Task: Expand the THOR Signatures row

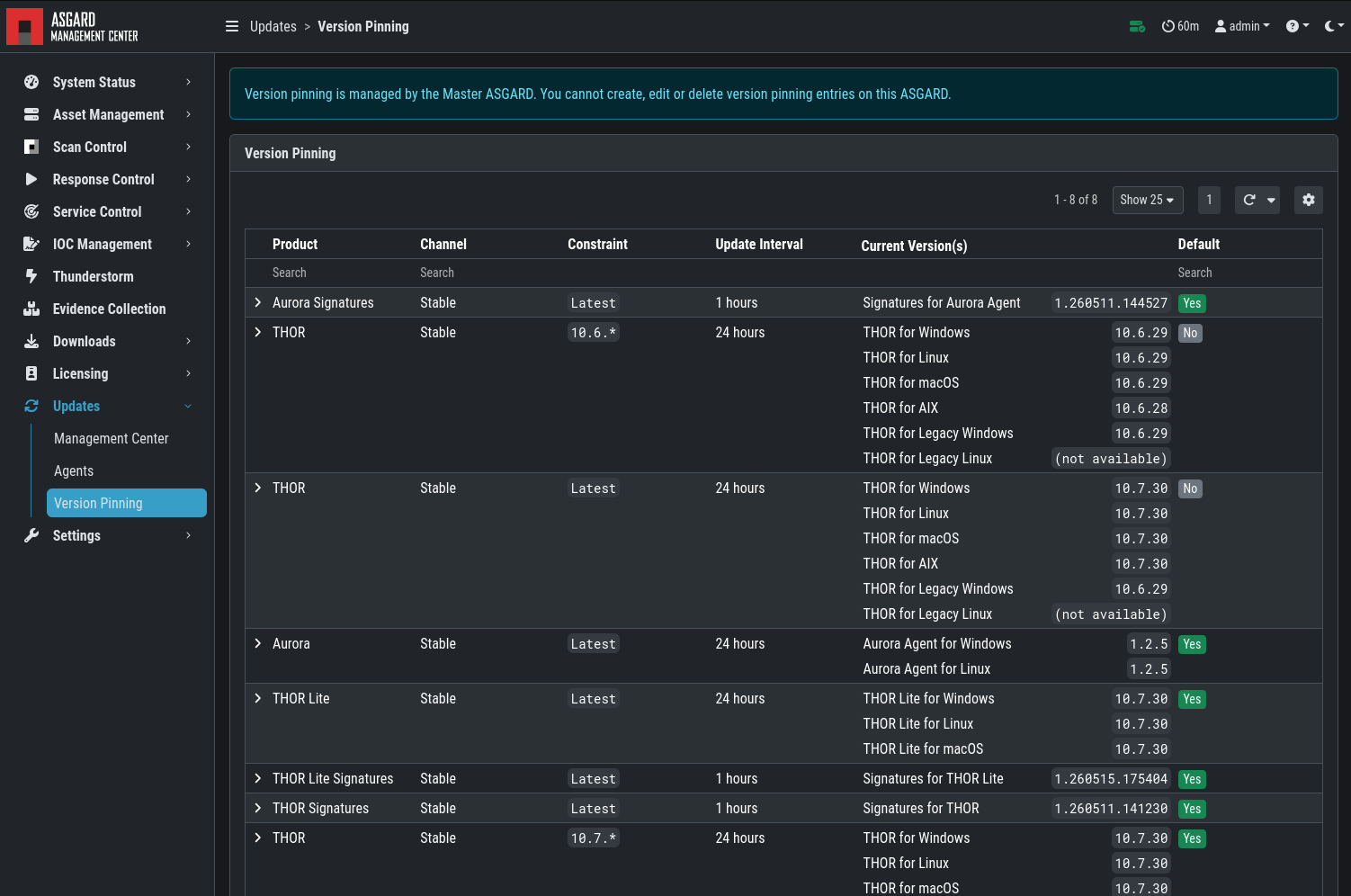Action: 258,808
